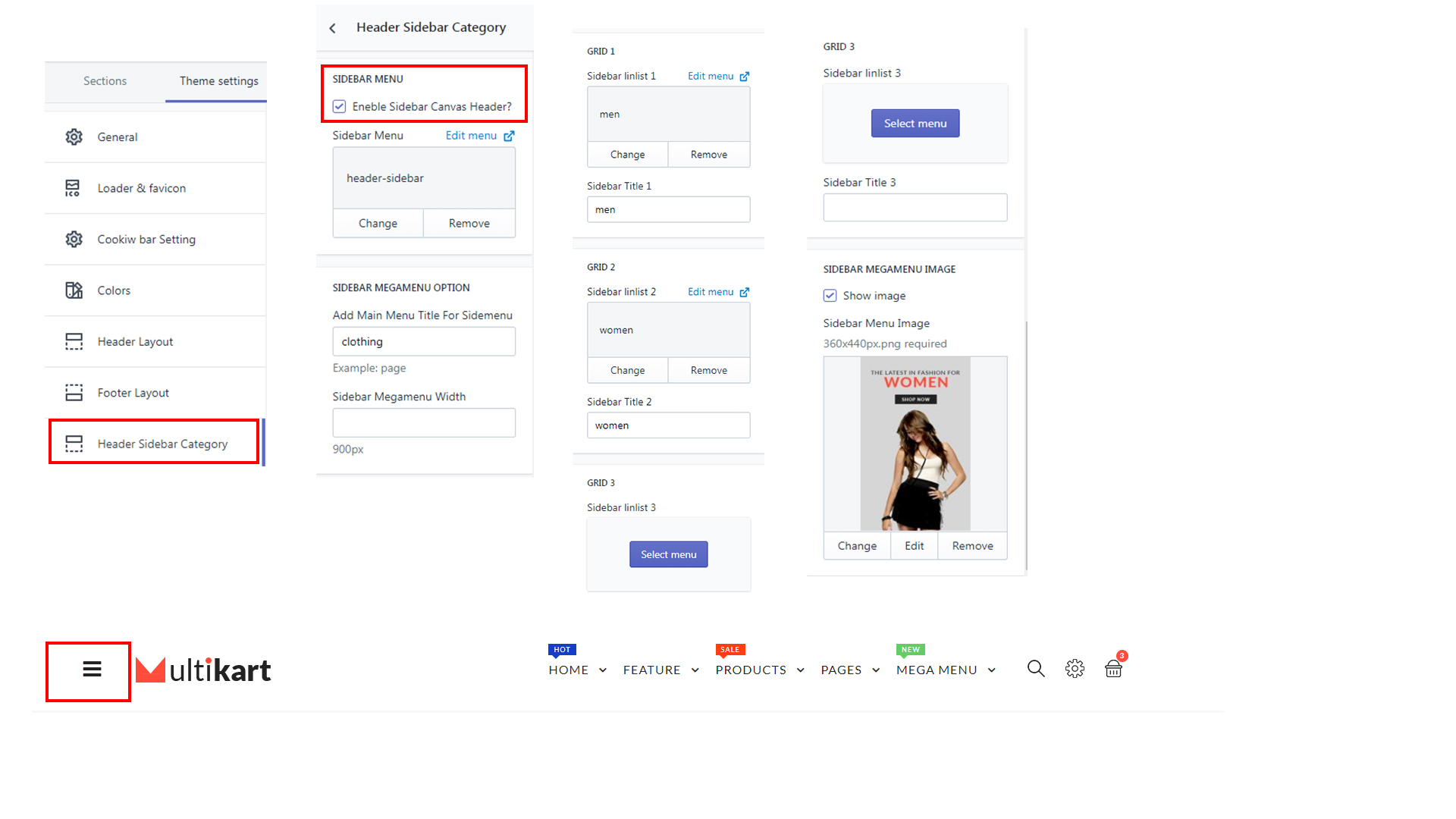
Task: Click the WOMEN sidebar menu image thumbnail
Action: coord(915,444)
